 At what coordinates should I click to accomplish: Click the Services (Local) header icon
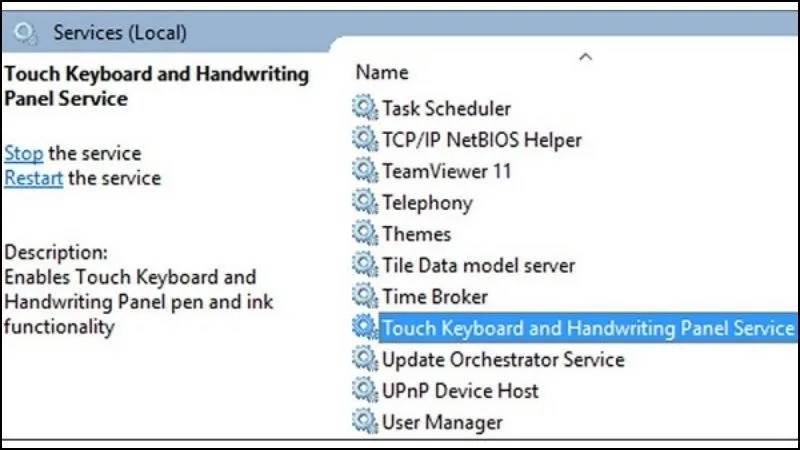[27, 33]
